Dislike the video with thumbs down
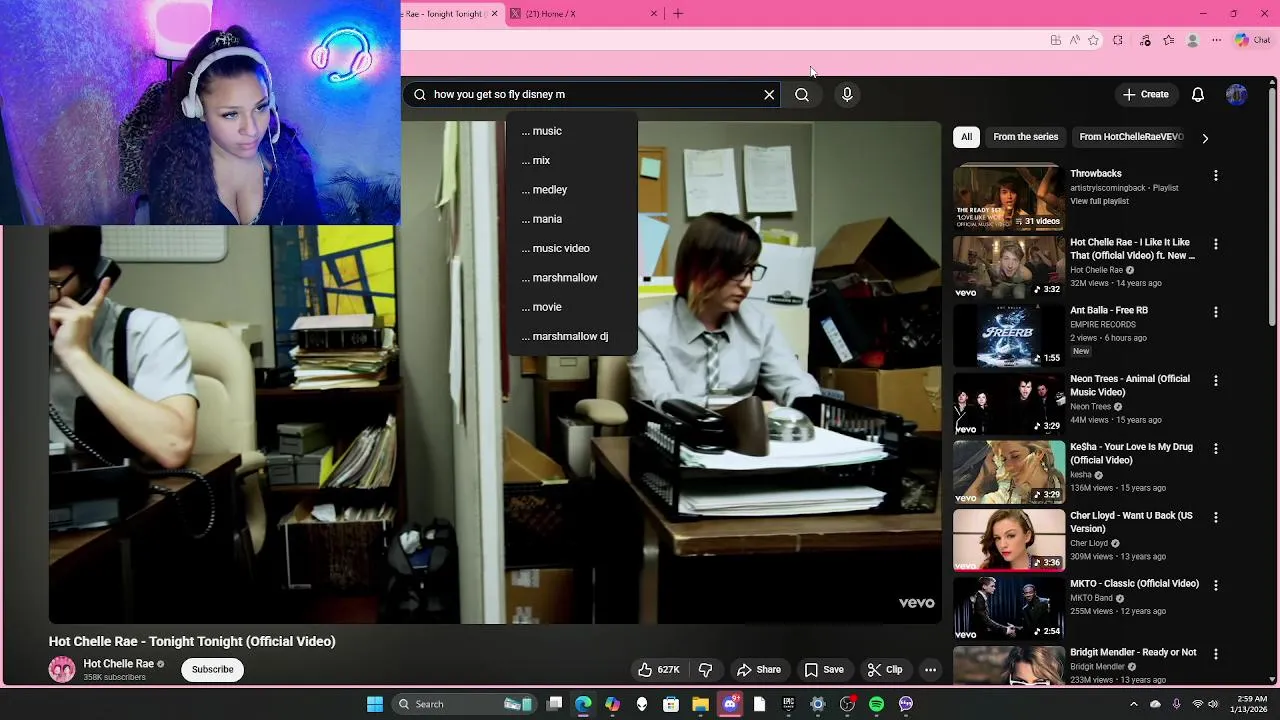 [705, 670]
